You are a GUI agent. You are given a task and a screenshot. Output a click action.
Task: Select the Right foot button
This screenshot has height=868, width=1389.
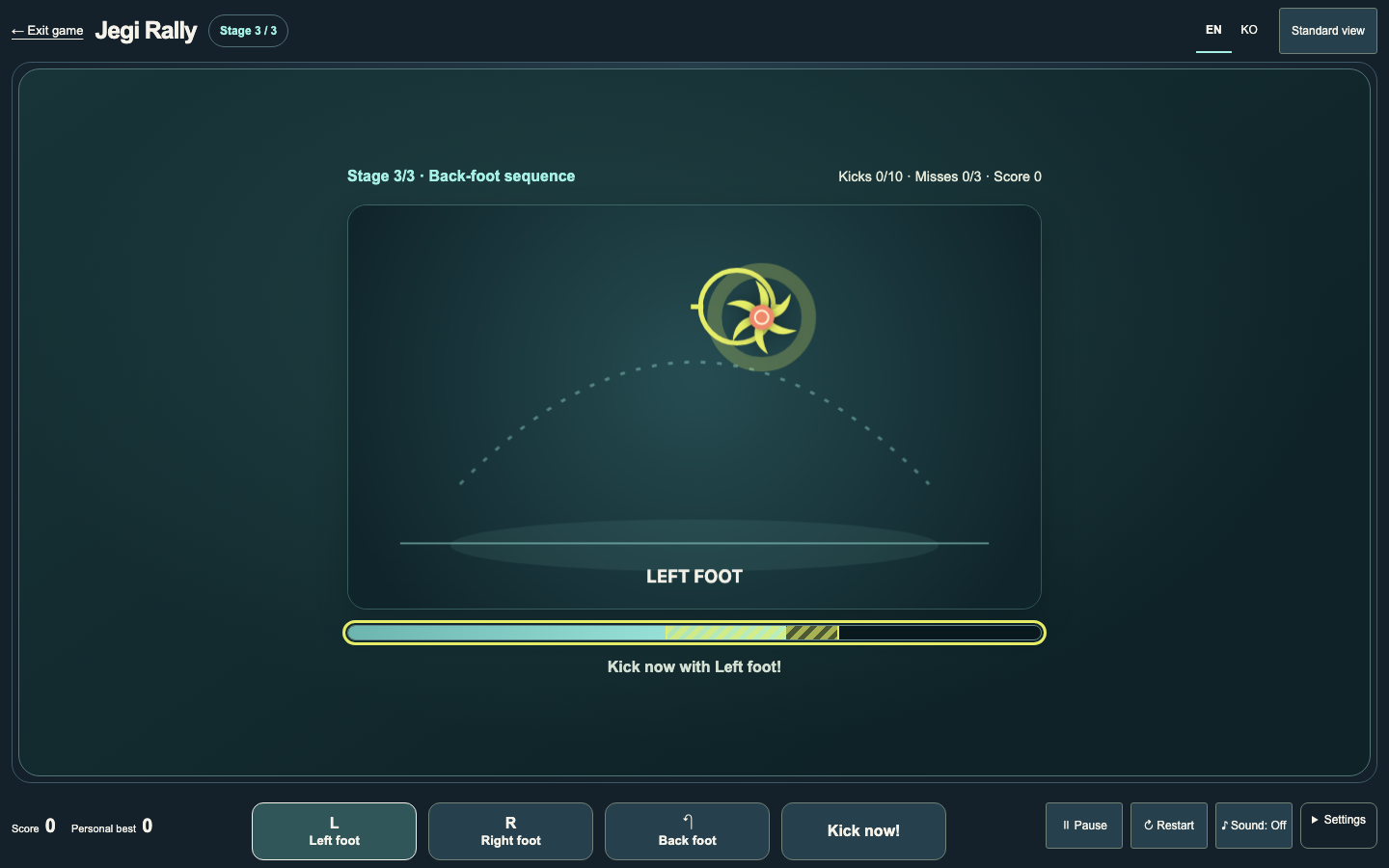(x=510, y=831)
